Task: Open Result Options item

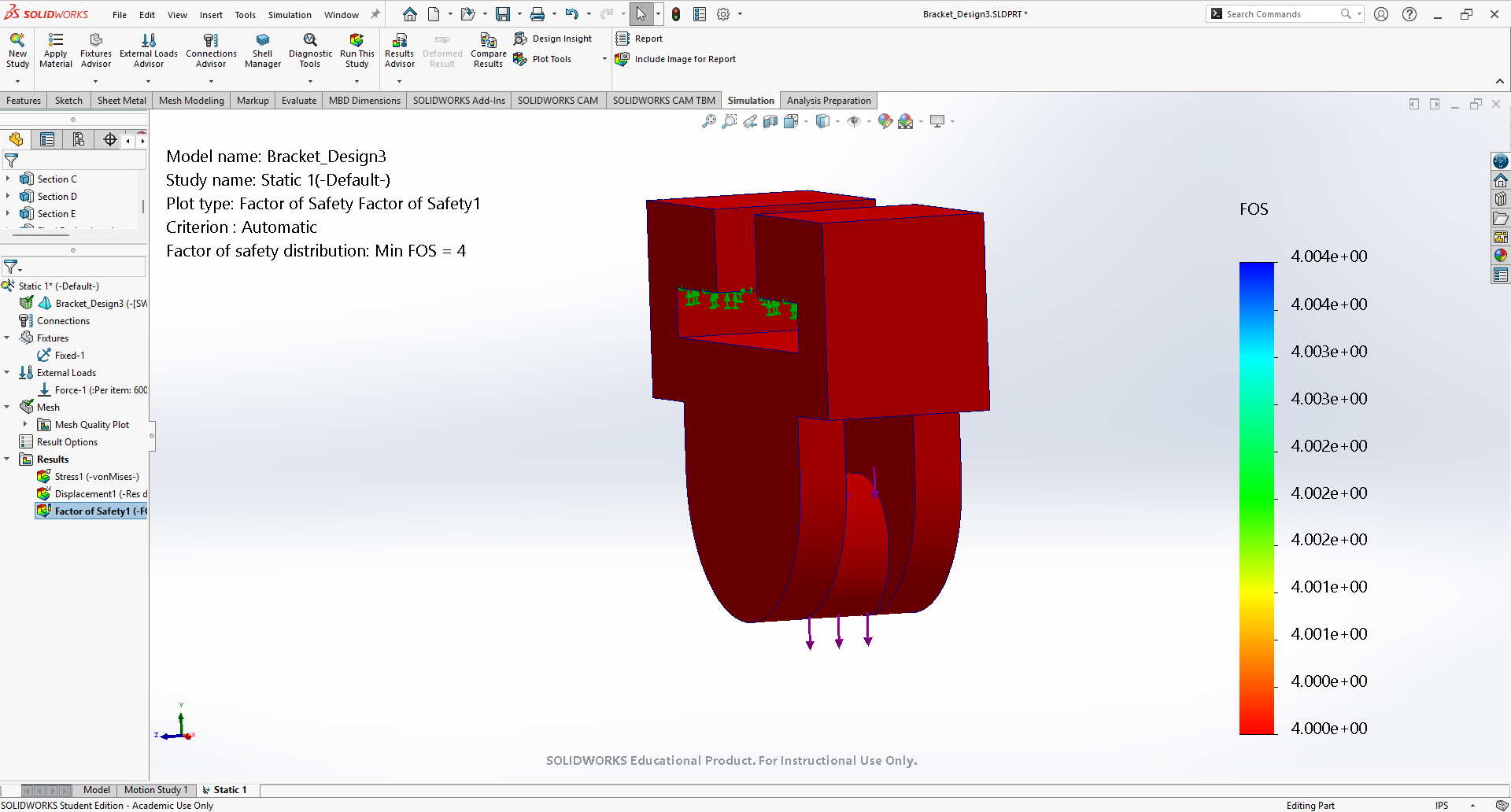Action: click(x=58, y=441)
